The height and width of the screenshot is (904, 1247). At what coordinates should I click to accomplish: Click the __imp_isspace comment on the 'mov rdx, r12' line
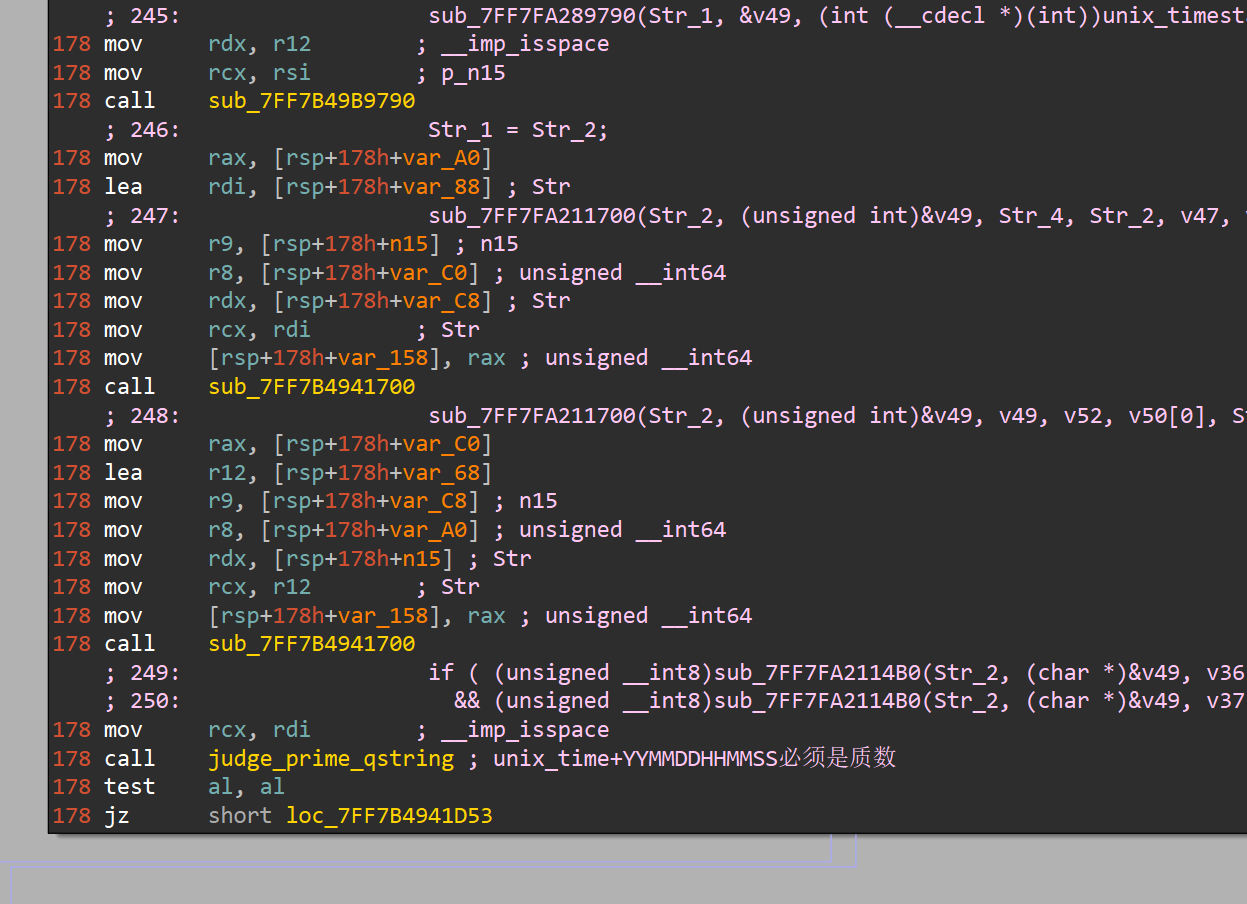[525, 44]
